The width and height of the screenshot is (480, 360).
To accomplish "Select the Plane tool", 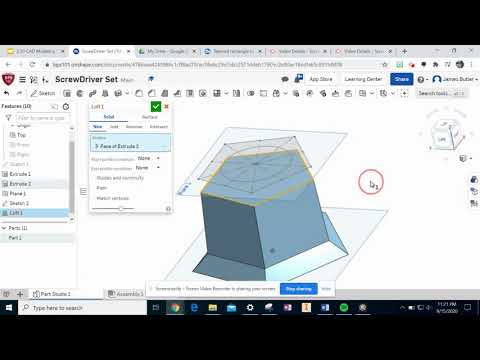I will (363, 93).
